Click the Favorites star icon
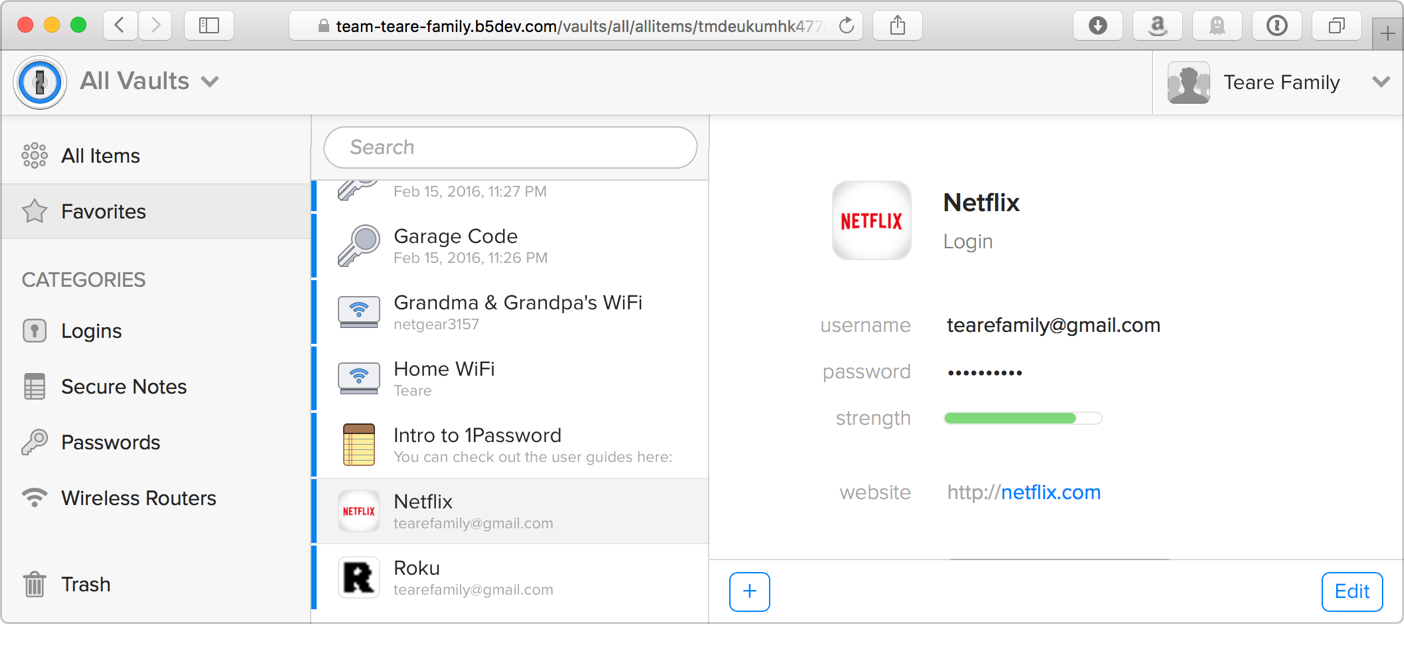The image size is (1404, 664). (35, 210)
